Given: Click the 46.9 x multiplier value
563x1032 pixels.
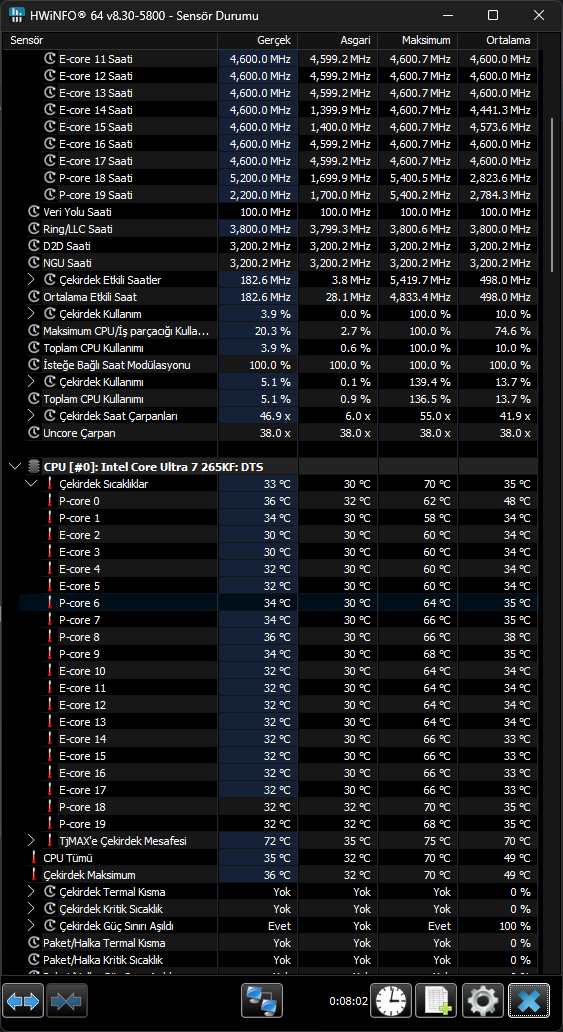Looking at the screenshot, I should click(273, 416).
